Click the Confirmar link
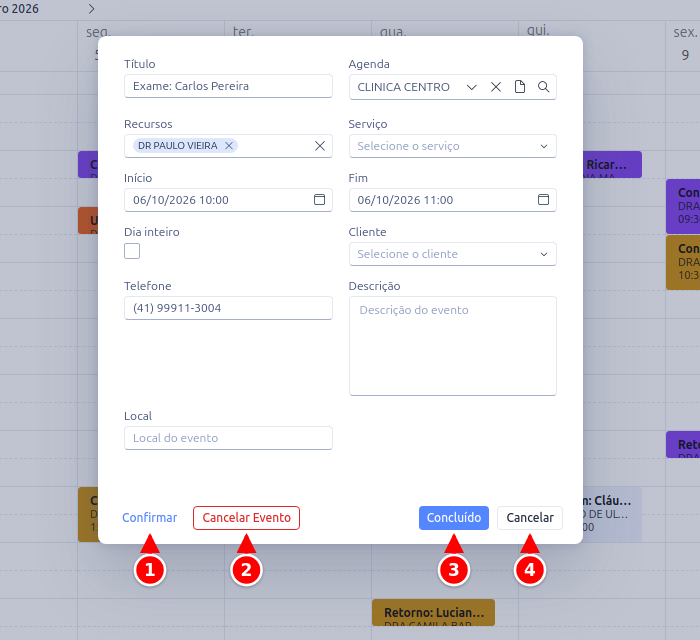 tap(150, 518)
